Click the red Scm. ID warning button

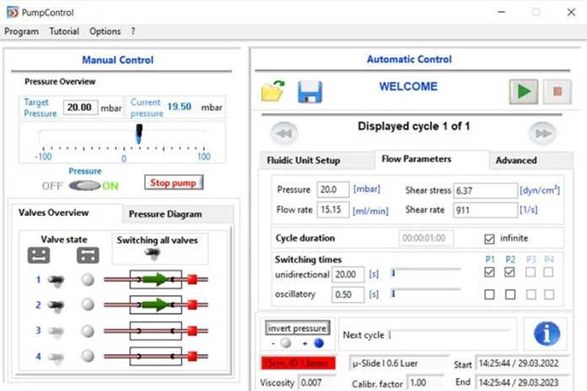coord(298,363)
